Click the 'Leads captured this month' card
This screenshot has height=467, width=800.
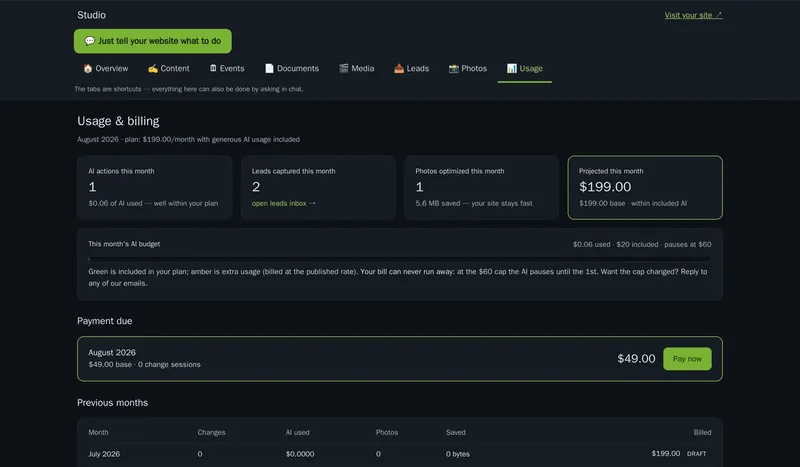tap(318, 187)
